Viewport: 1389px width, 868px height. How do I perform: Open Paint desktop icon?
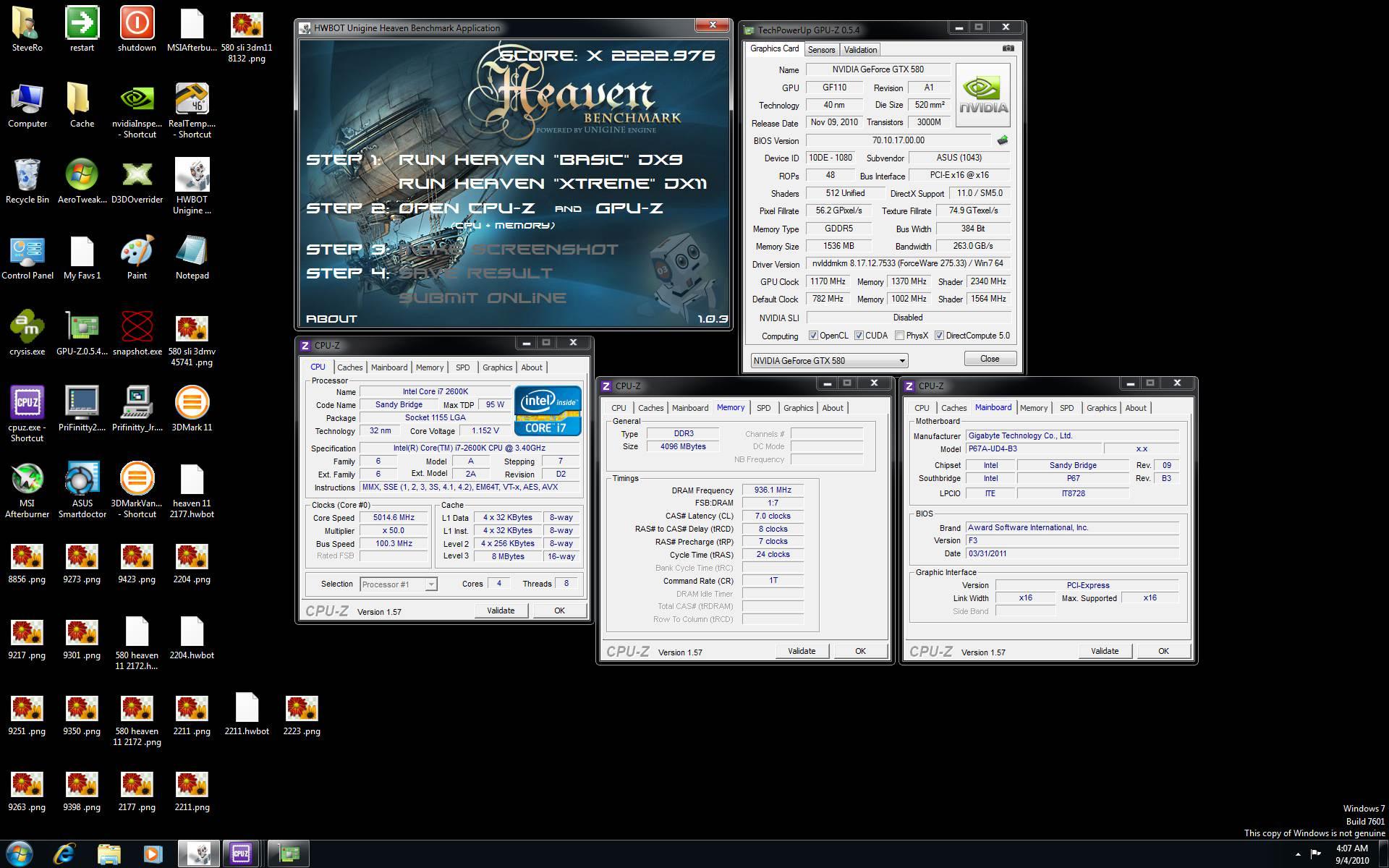click(137, 251)
